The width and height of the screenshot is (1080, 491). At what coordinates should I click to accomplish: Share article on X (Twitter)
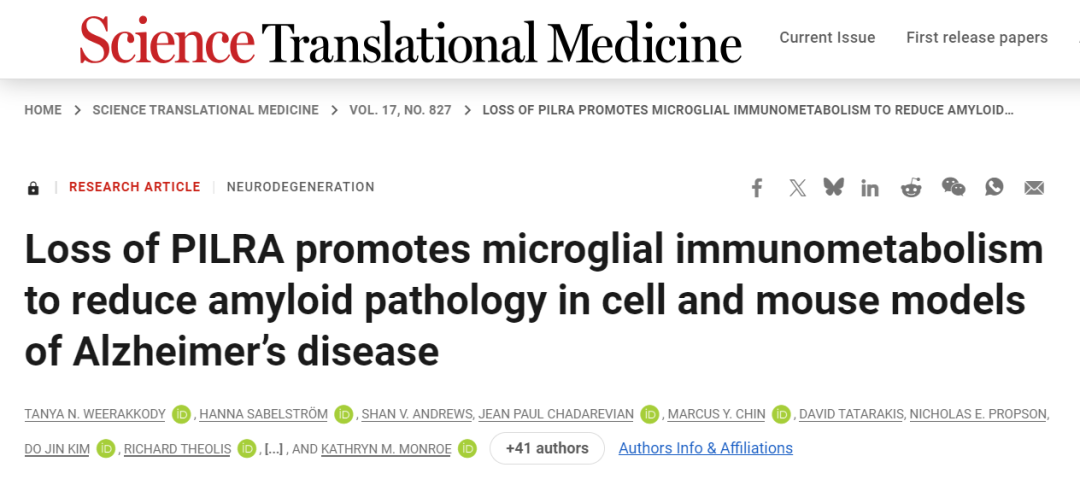point(797,187)
